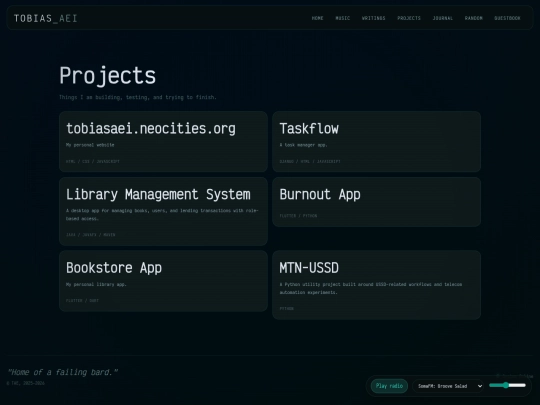Click the 'Things I am building' subtitle

click(138, 97)
